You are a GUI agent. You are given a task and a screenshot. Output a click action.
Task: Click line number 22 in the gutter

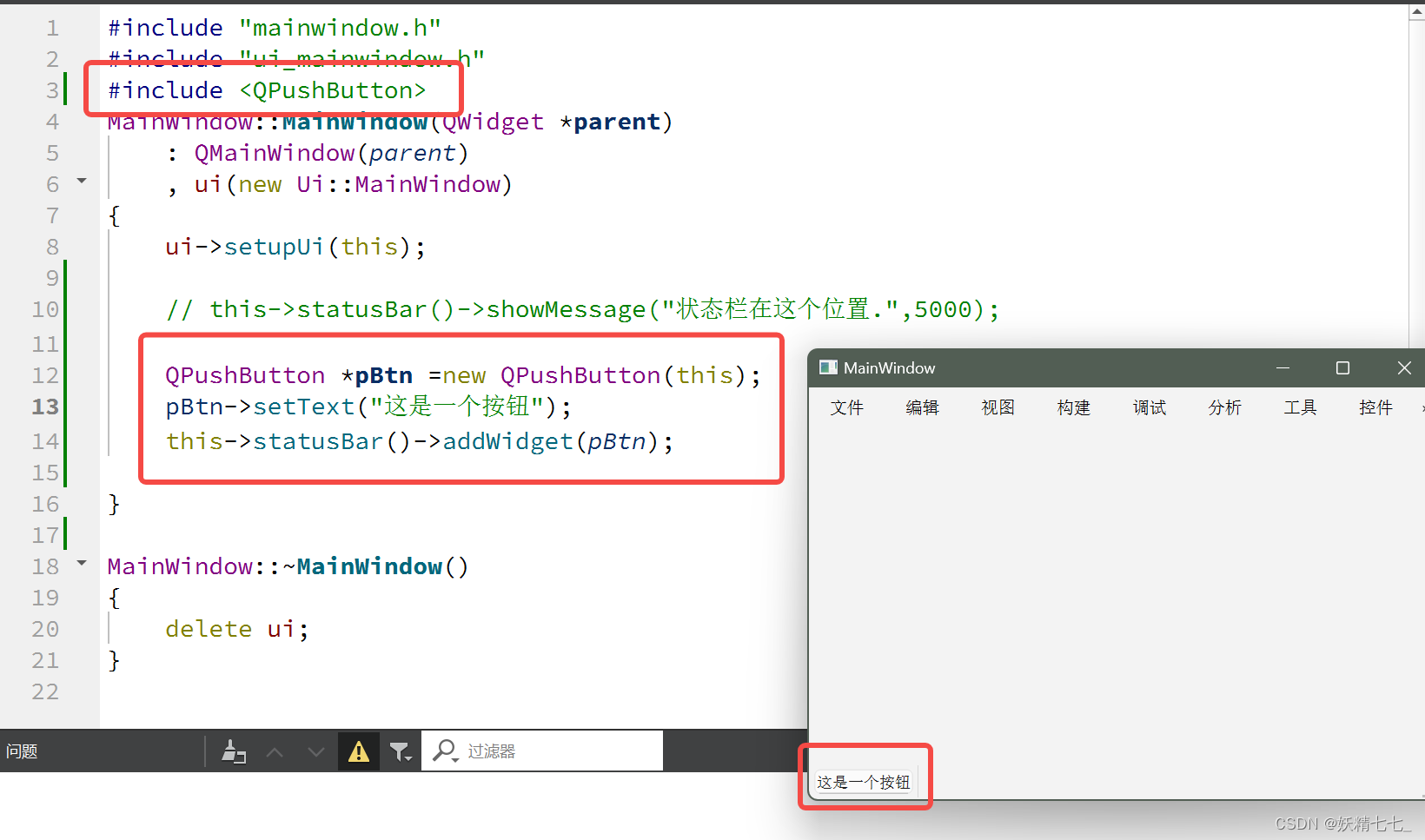point(45,691)
